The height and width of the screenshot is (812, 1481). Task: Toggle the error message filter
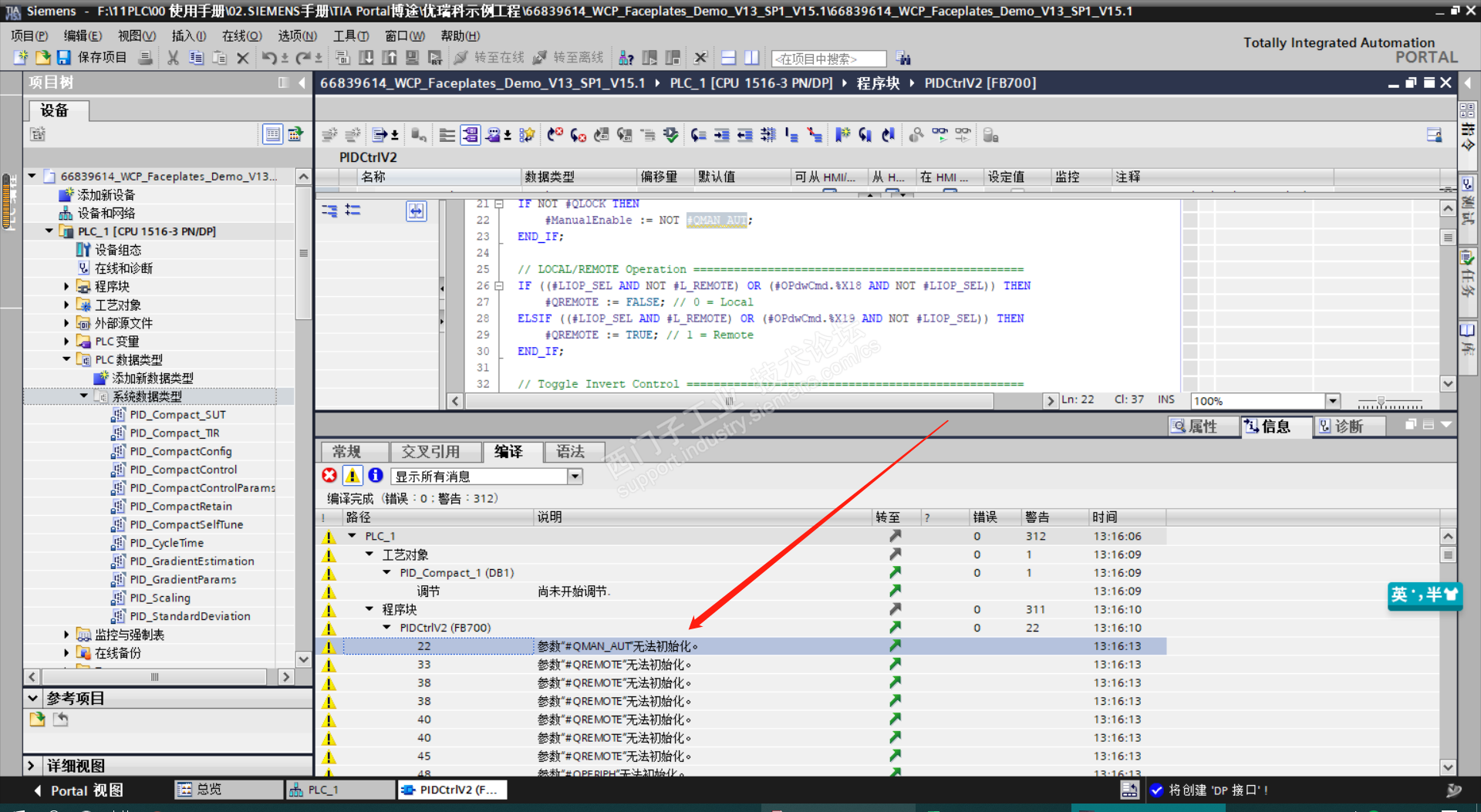pyautogui.click(x=329, y=476)
